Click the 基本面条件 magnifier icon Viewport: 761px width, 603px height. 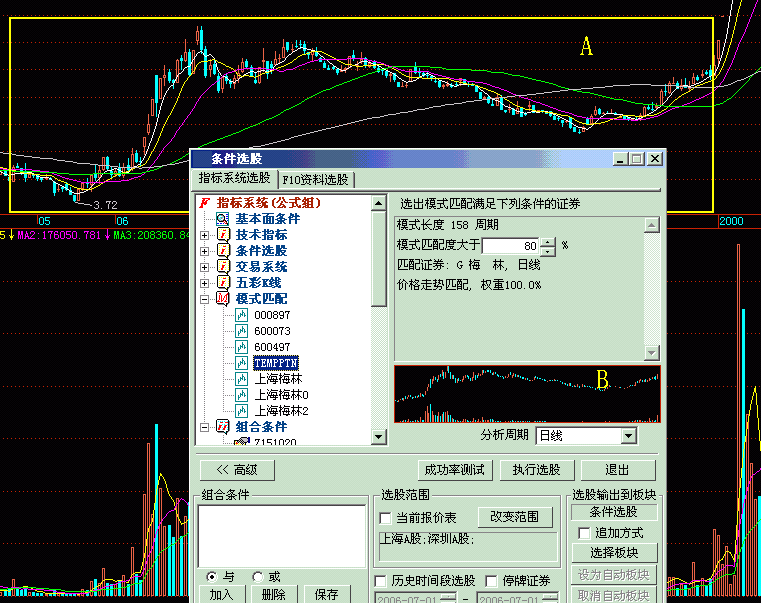coord(223,219)
